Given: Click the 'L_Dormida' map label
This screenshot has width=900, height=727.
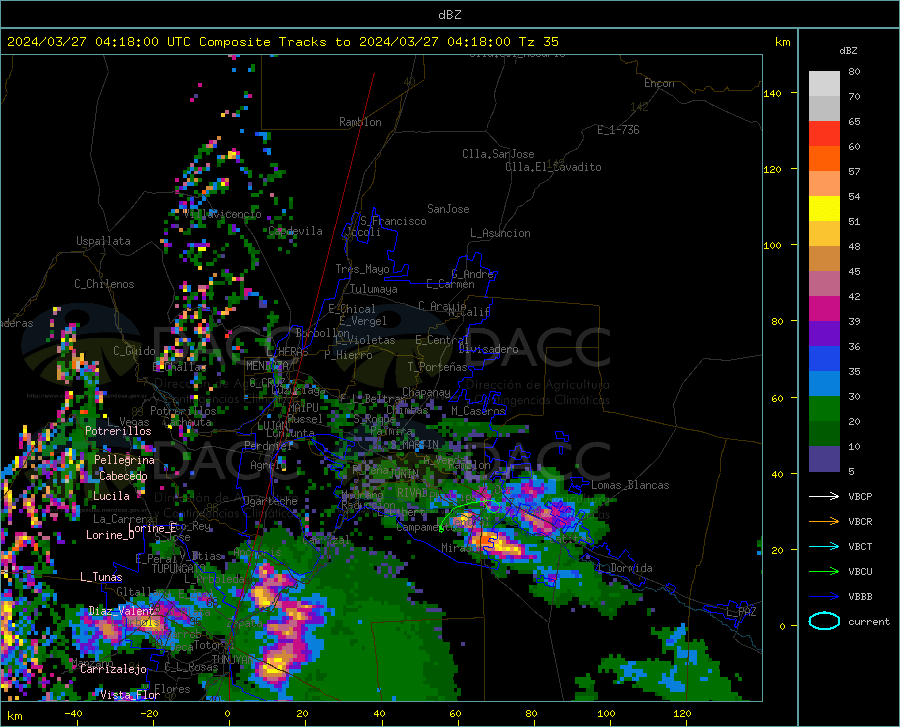Looking at the screenshot, I should click(624, 568).
